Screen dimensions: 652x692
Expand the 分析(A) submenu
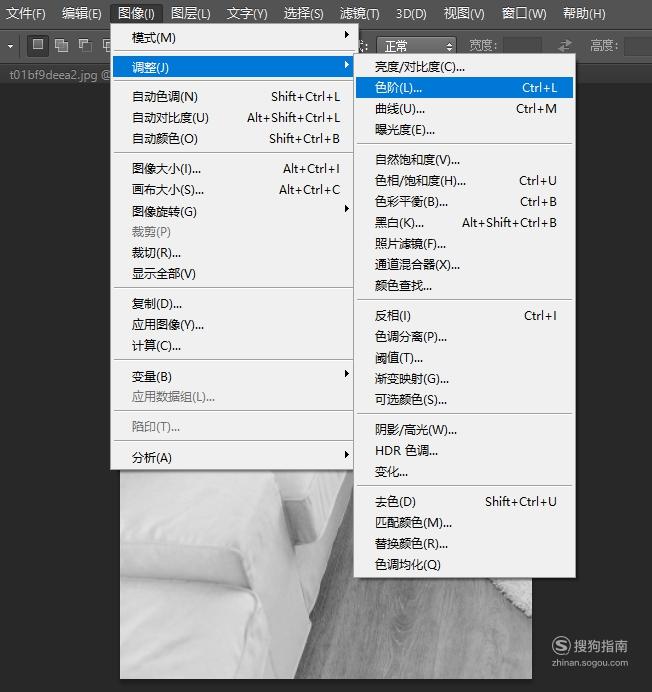(232, 457)
